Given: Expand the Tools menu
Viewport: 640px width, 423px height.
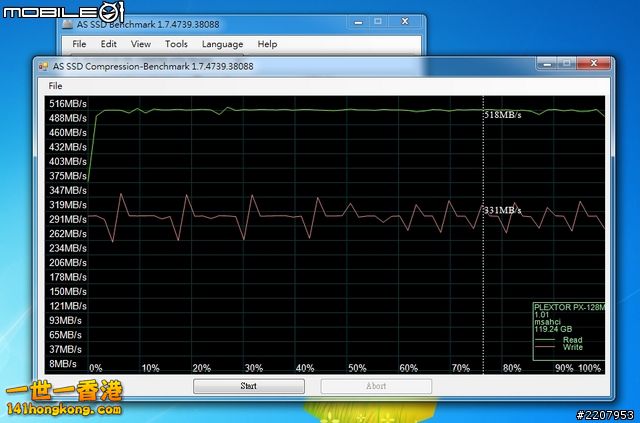Looking at the screenshot, I should click(x=176, y=44).
